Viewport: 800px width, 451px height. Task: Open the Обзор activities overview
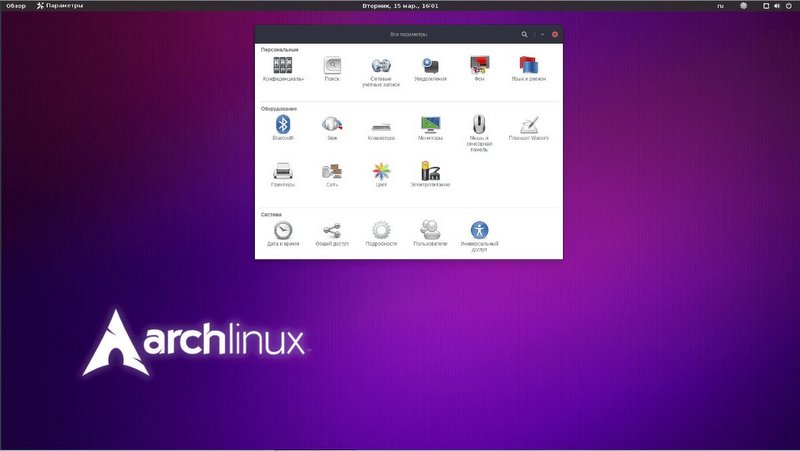click(16, 6)
